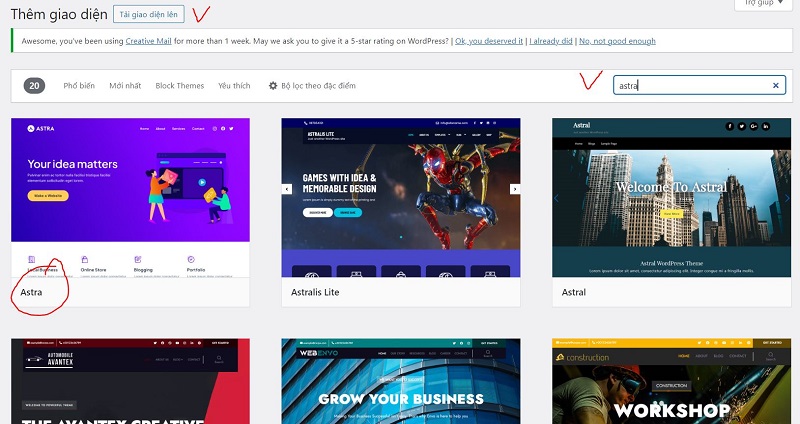800x424 pixels.
Task: Focus the theme search field containing astra
Action: [x=699, y=85]
